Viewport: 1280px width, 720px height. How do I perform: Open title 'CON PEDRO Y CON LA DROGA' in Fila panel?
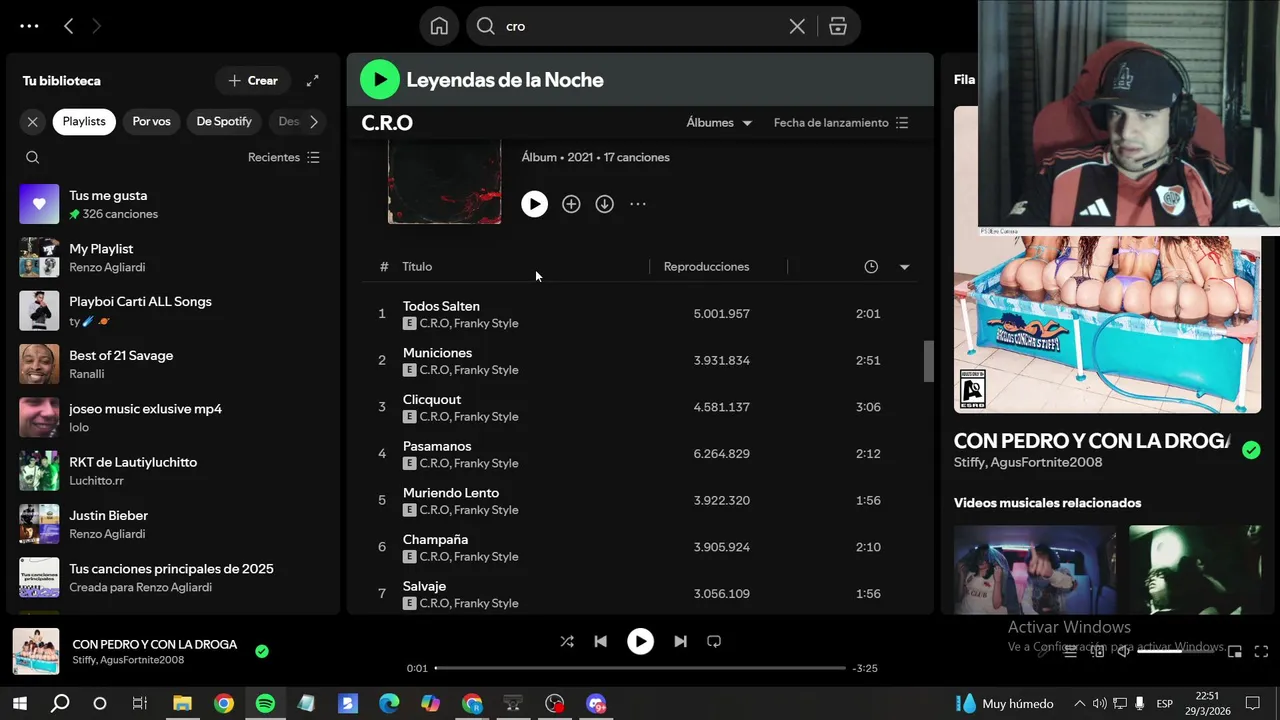pyautogui.click(x=1092, y=441)
